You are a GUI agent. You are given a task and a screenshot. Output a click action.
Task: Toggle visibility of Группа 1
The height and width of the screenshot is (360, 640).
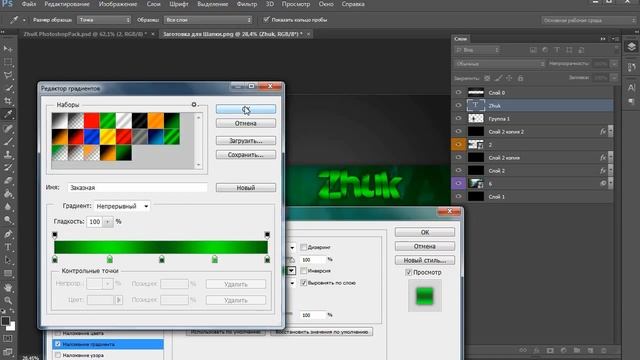click(458, 118)
